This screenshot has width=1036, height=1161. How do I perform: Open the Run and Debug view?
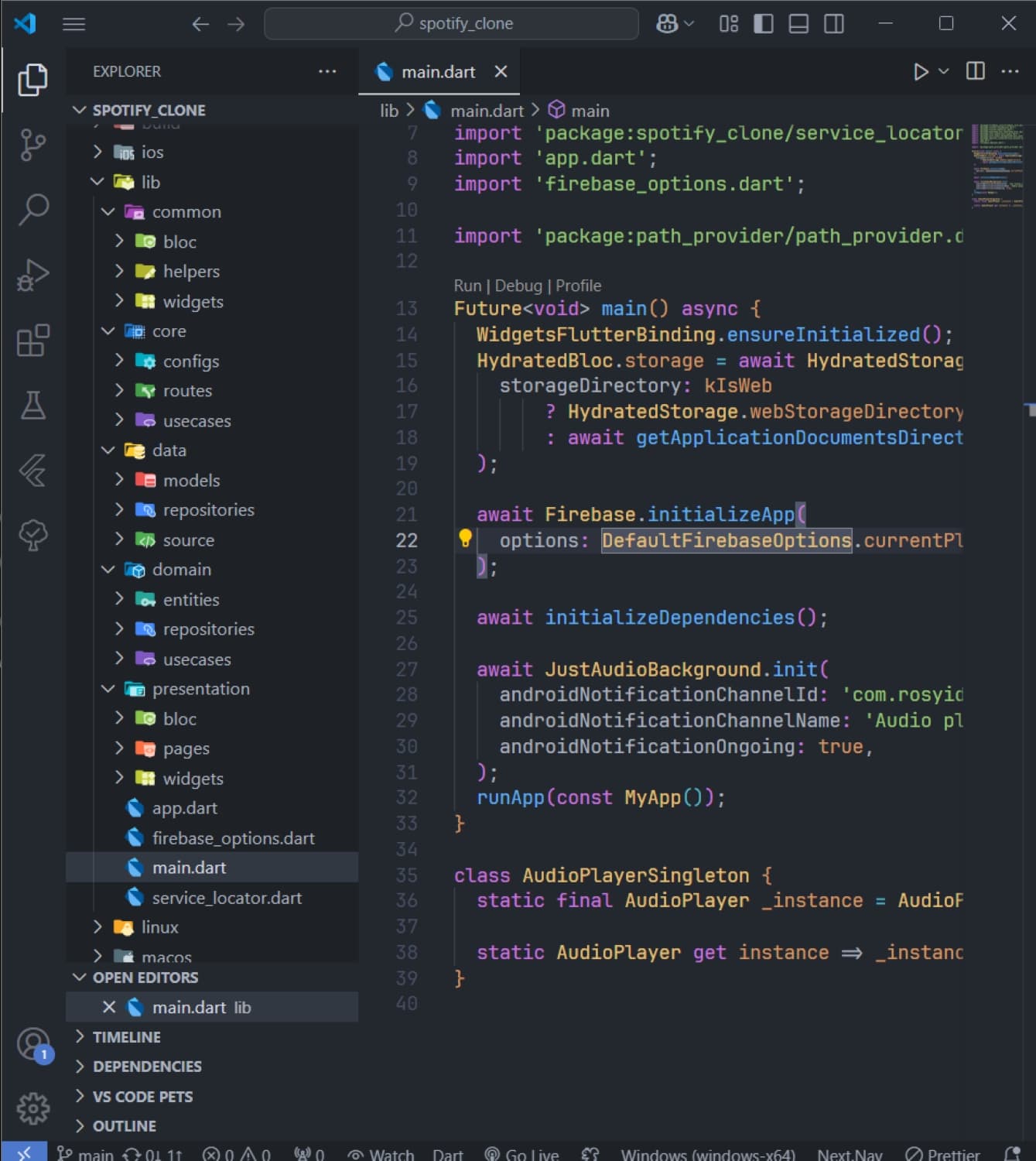pyautogui.click(x=32, y=275)
